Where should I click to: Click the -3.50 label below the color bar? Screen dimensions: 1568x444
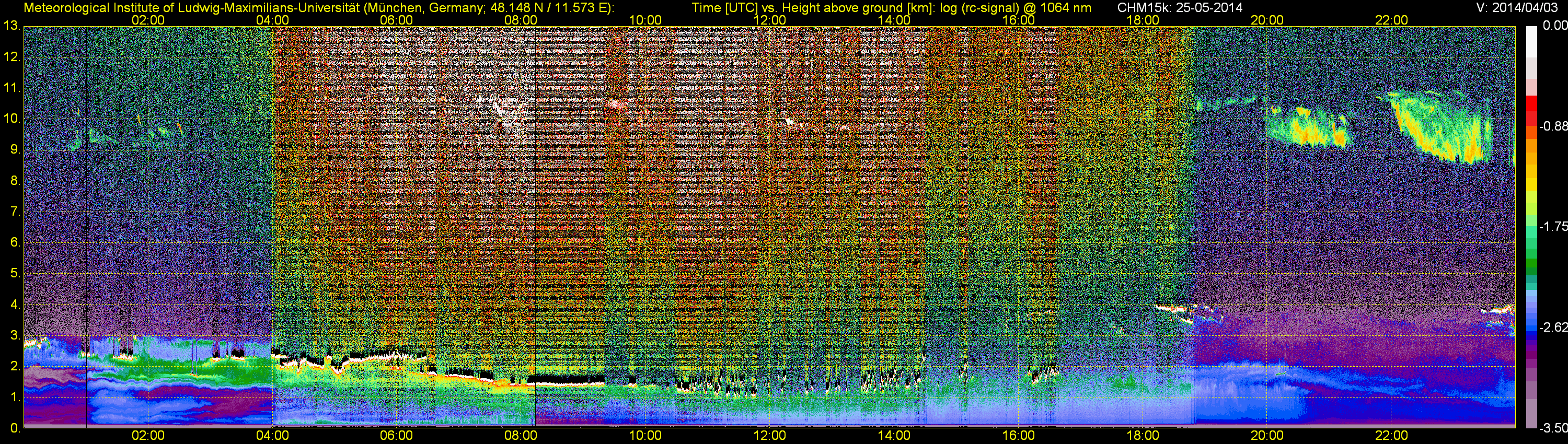tap(1553, 428)
